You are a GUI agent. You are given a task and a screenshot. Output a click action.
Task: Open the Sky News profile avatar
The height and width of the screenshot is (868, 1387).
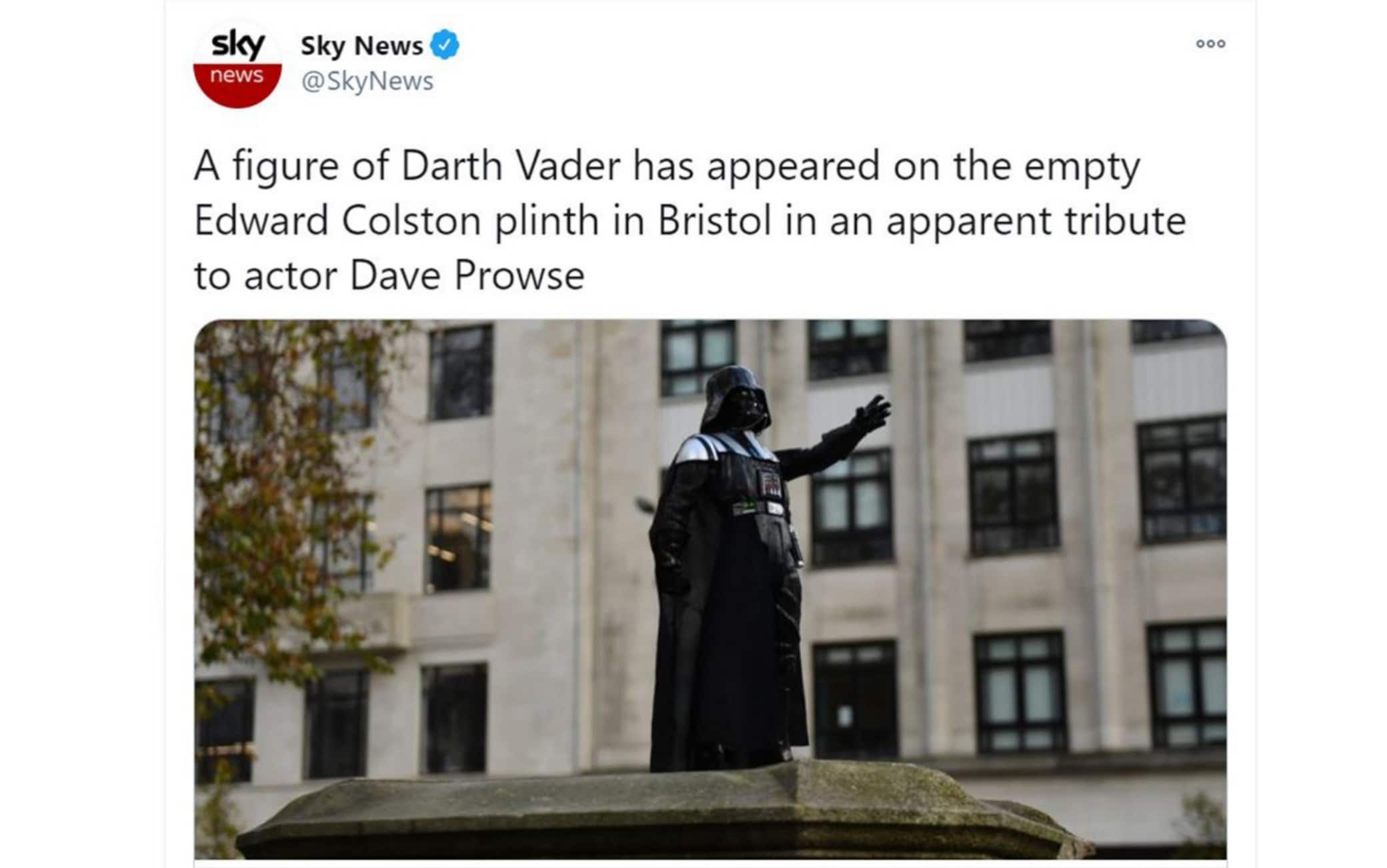(237, 64)
